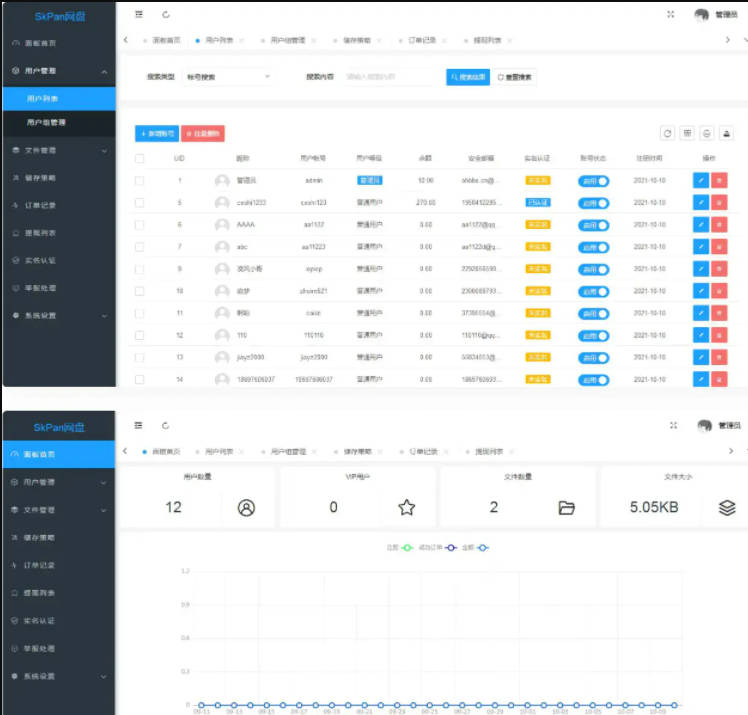Open 用户组管理 submenu item in sidebar
Viewport: 748px width, 715px height.
coord(59,123)
